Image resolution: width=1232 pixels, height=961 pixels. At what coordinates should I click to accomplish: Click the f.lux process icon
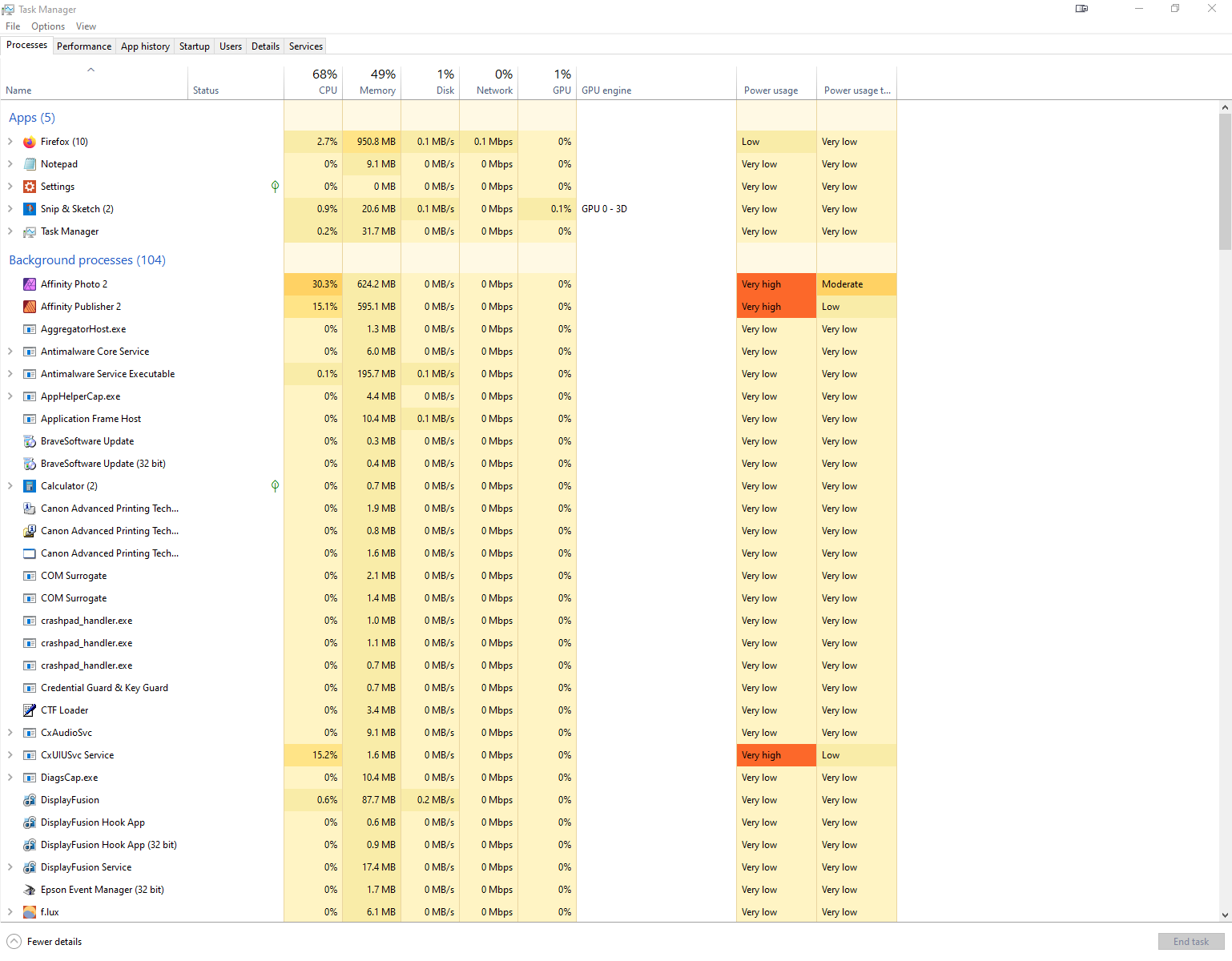(29, 911)
